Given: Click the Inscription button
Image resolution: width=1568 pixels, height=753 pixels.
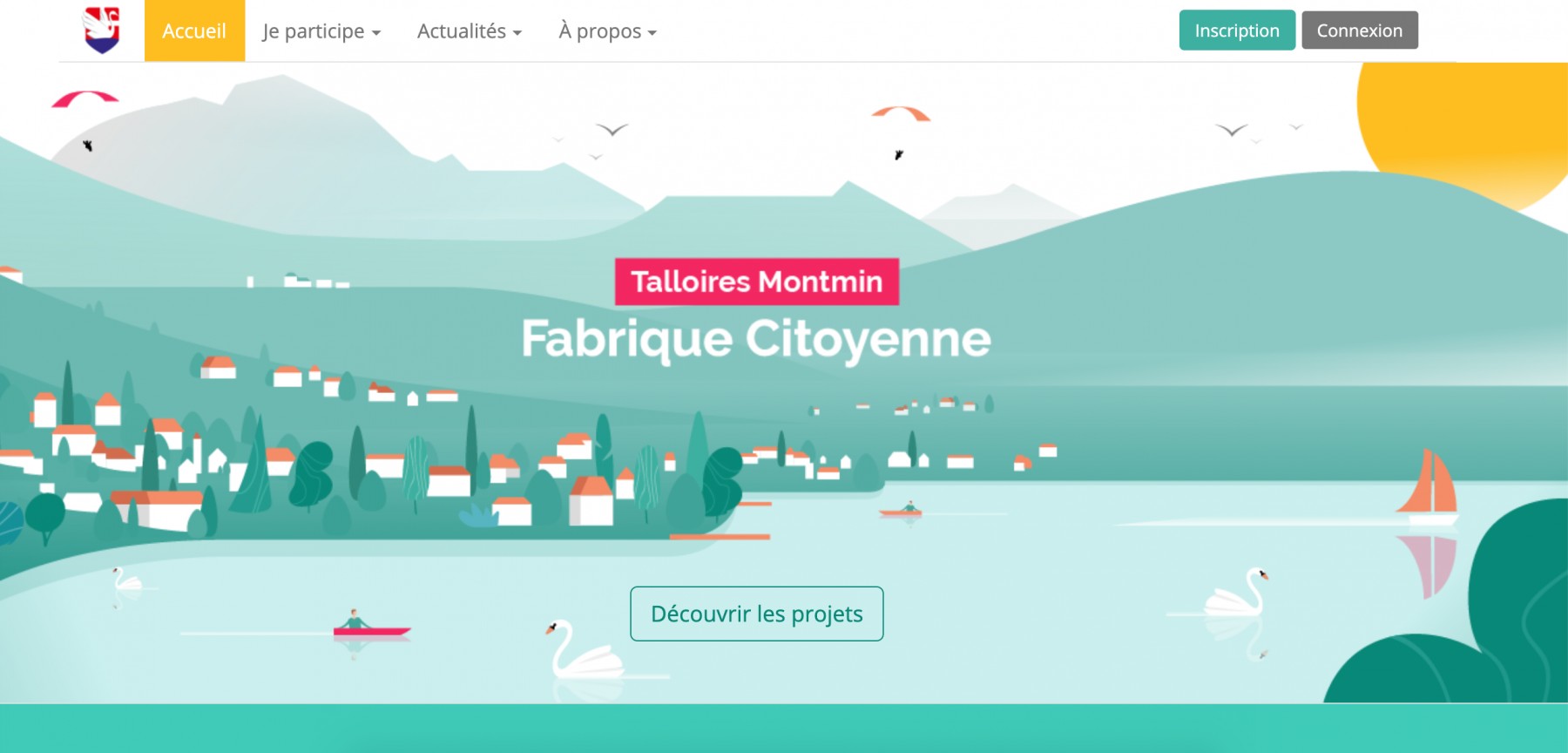Looking at the screenshot, I should coord(1237,31).
